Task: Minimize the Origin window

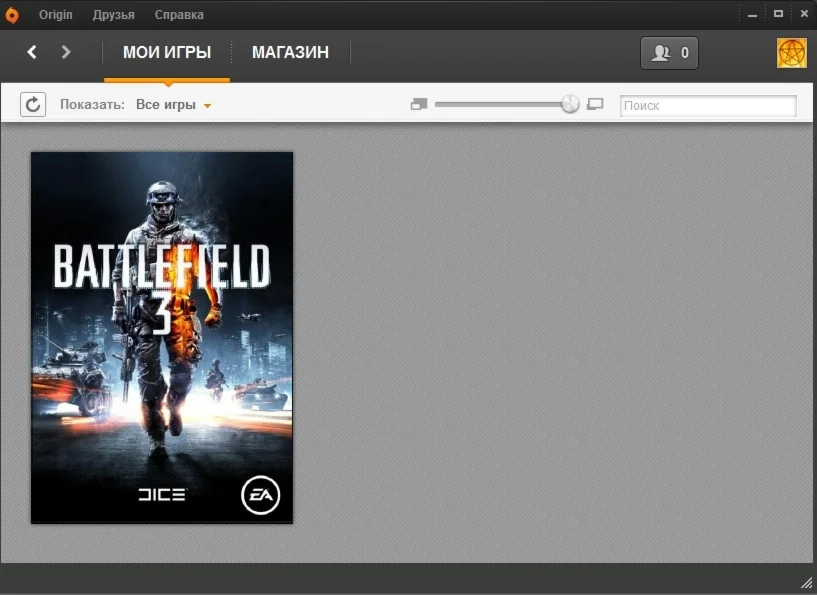Action: pos(751,13)
